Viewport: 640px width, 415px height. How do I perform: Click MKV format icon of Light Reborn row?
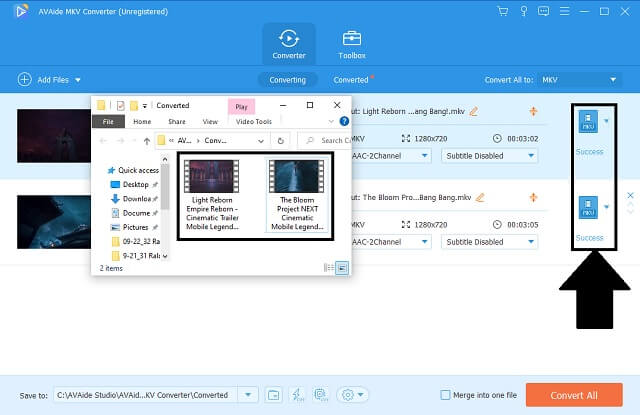[x=588, y=121]
